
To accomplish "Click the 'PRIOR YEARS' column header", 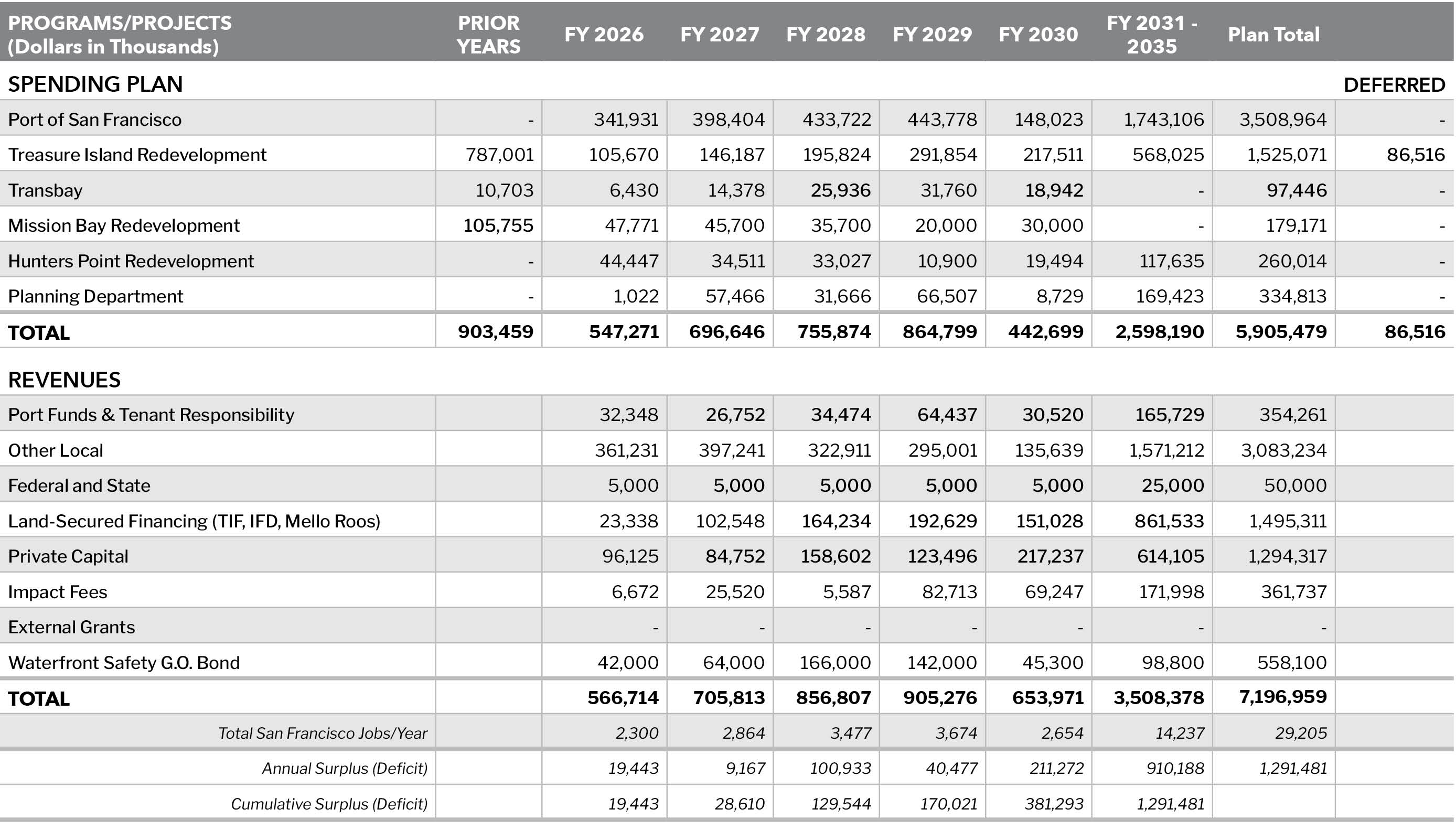I will (489, 34).
